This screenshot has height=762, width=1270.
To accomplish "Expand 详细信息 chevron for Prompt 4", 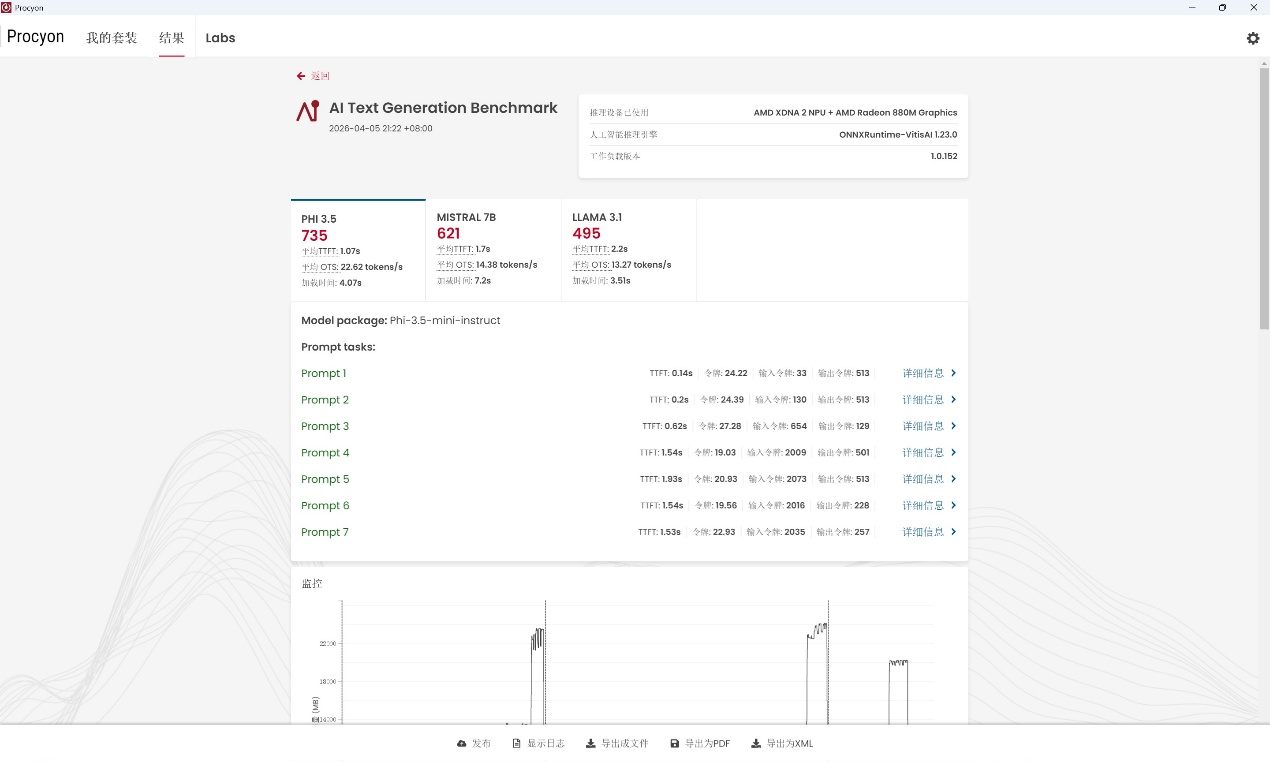I will point(954,453).
